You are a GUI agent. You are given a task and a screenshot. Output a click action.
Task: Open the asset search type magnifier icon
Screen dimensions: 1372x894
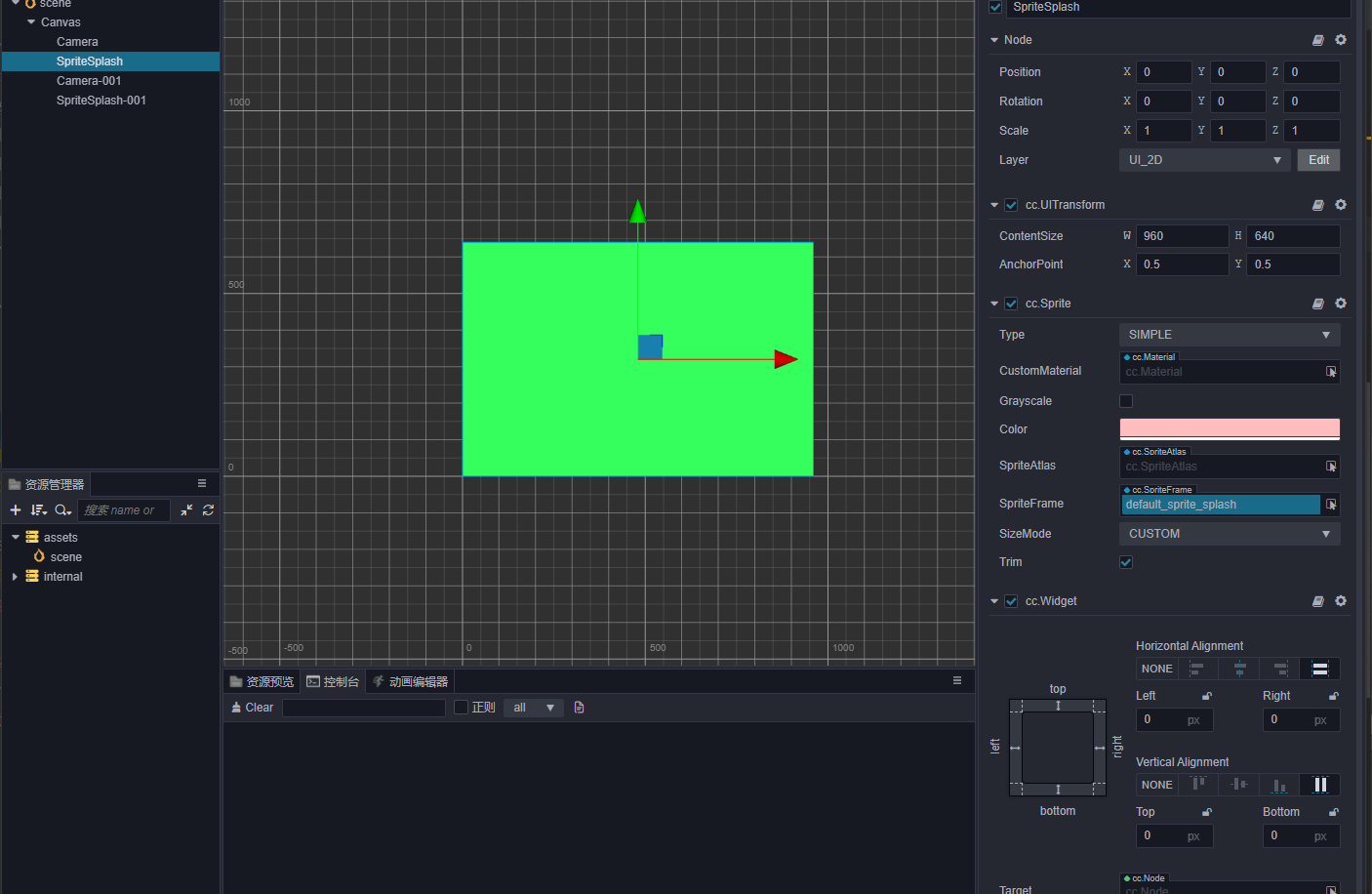click(x=62, y=510)
